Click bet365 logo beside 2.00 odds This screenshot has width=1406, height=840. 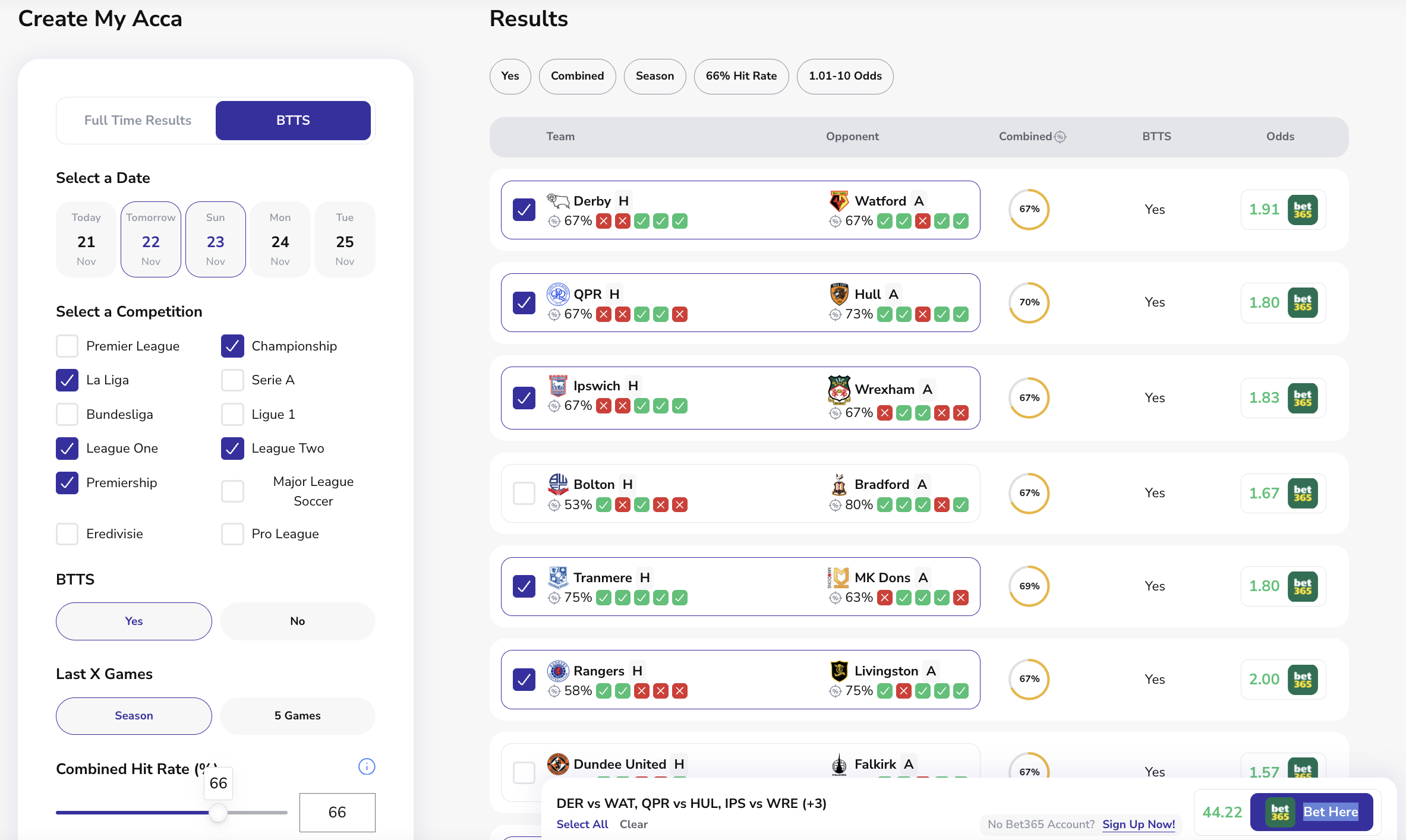pyautogui.click(x=1303, y=679)
